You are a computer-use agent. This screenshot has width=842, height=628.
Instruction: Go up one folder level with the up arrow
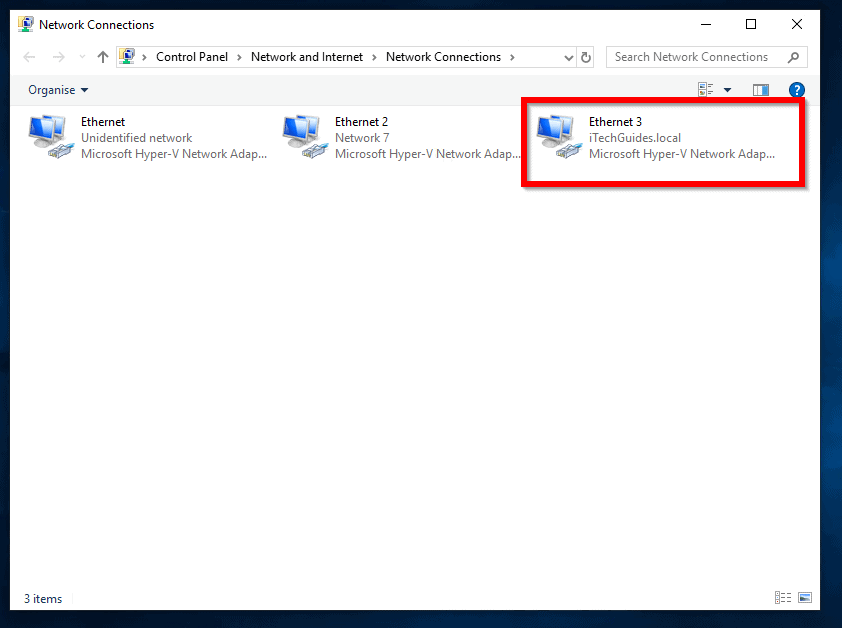pos(103,56)
